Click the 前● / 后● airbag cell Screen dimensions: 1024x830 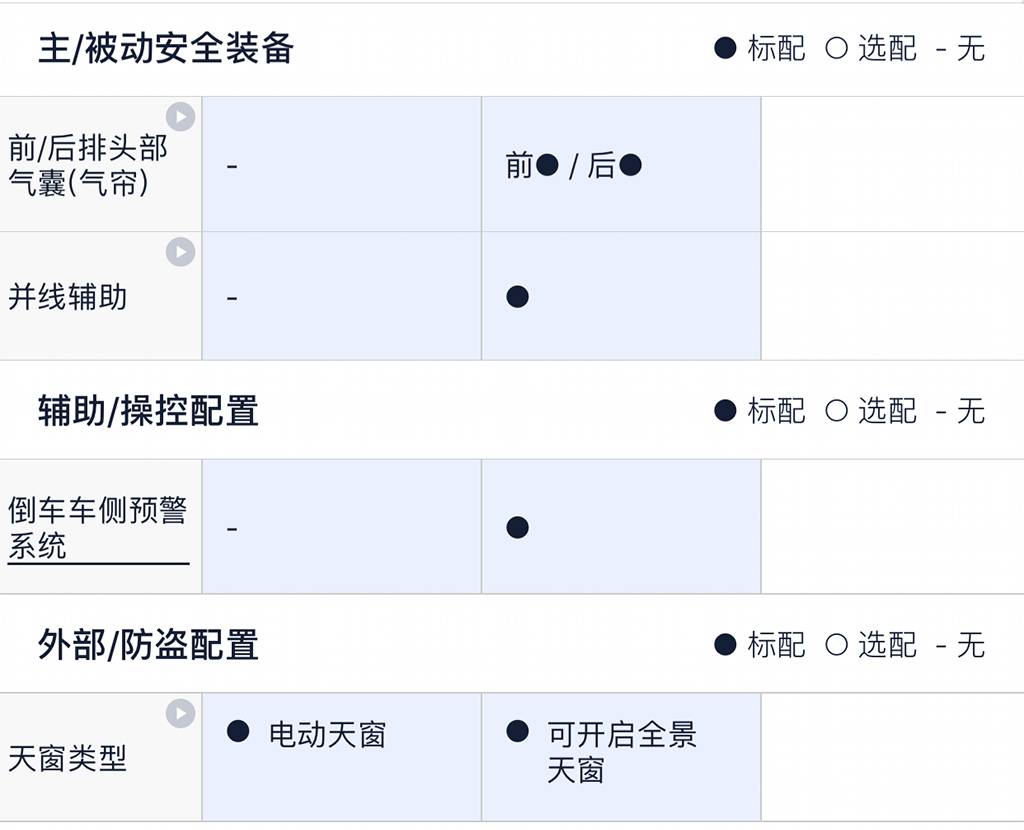click(x=573, y=166)
